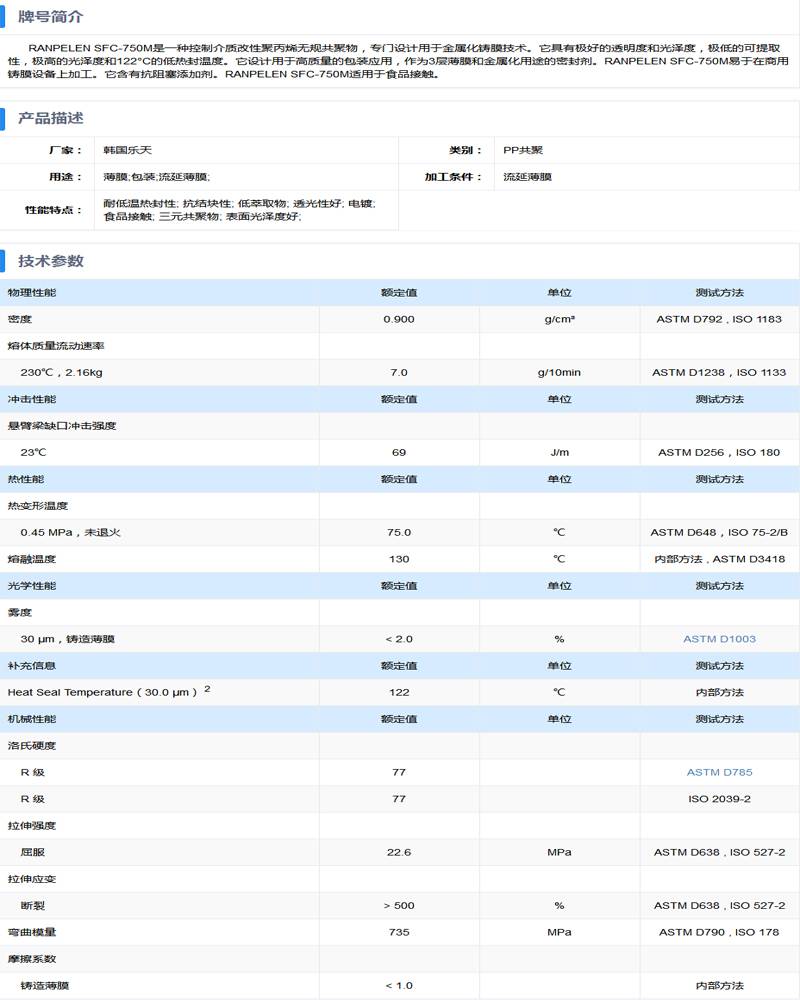Click the 30 μm, 铸造薄膜 haze condition
The image size is (800, 1000).
point(68,639)
